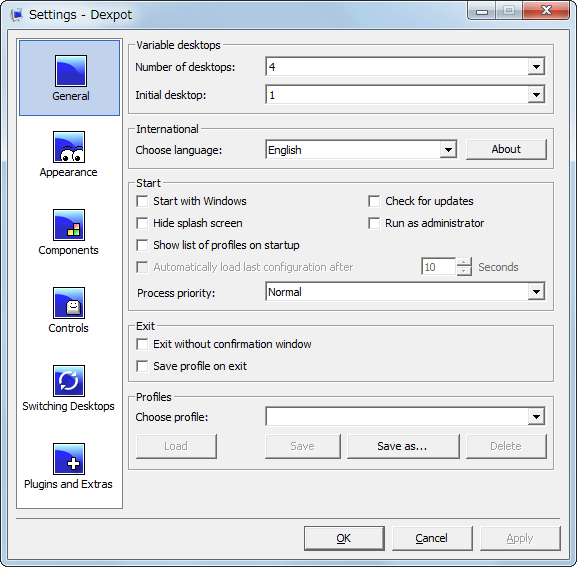
Task: Click the Cancel button
Action: coord(432,538)
